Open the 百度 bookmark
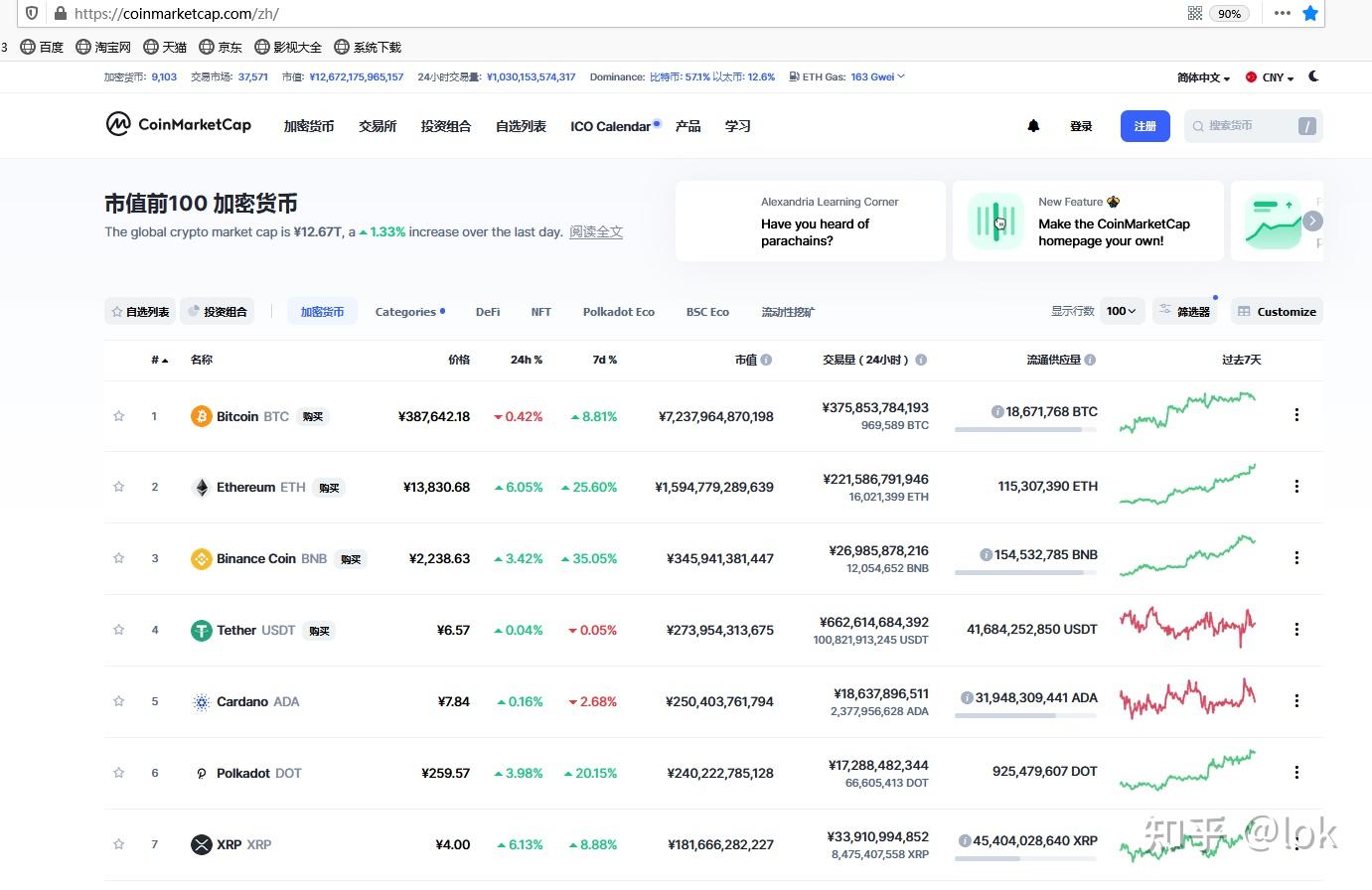 tap(42, 47)
